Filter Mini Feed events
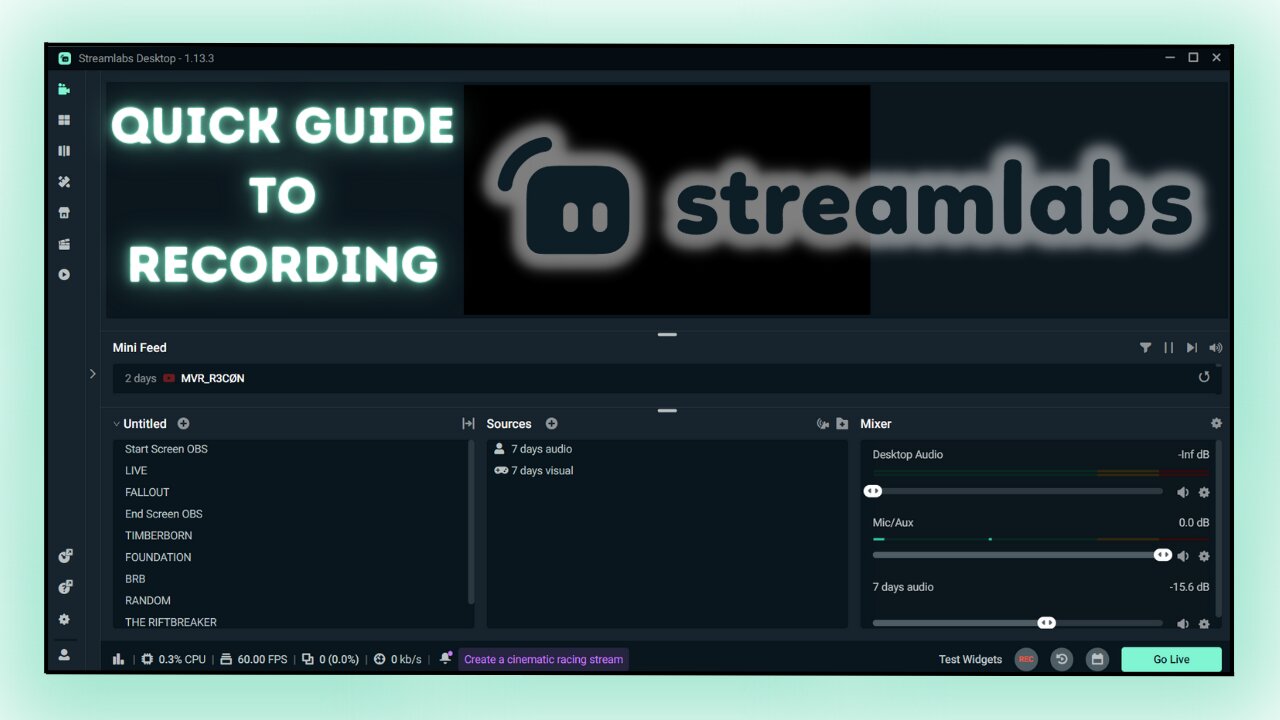Viewport: 1280px width, 720px height. [x=1145, y=348]
